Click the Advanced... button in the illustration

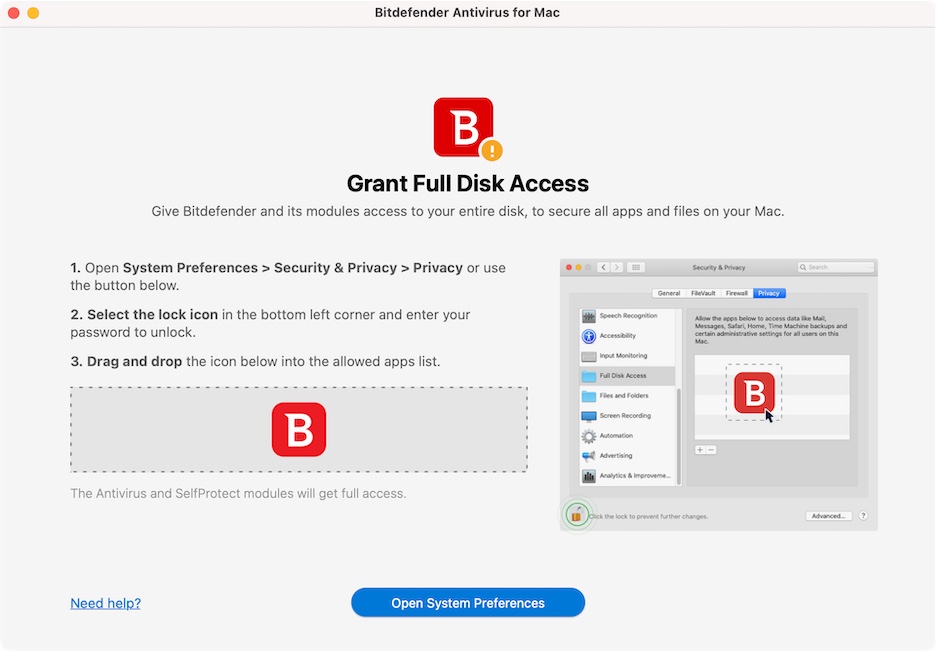[828, 516]
